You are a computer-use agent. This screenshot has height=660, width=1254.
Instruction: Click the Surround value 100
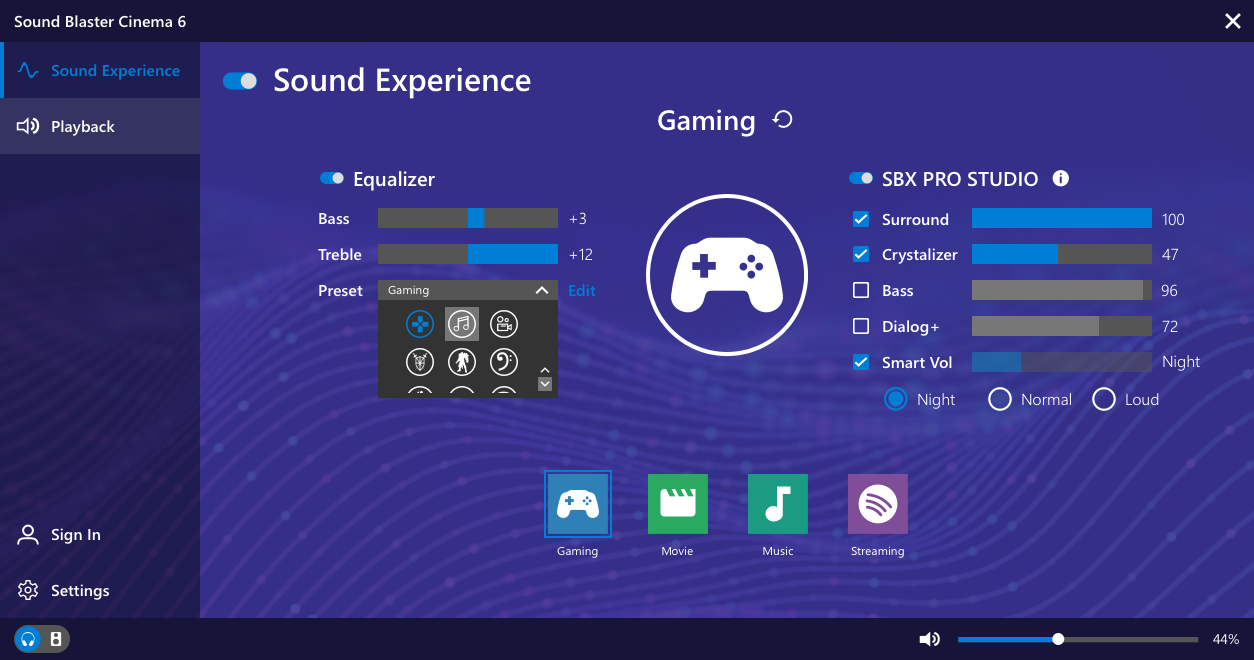pyautogui.click(x=1173, y=219)
